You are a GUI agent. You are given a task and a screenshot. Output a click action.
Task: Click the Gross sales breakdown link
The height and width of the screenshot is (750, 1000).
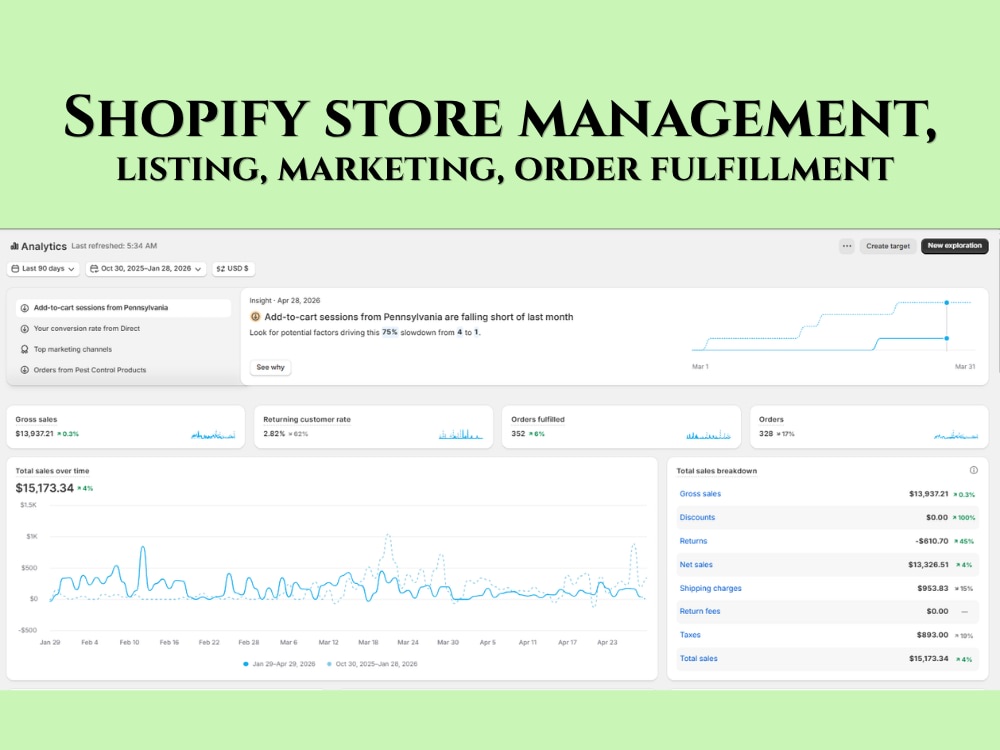tap(700, 494)
